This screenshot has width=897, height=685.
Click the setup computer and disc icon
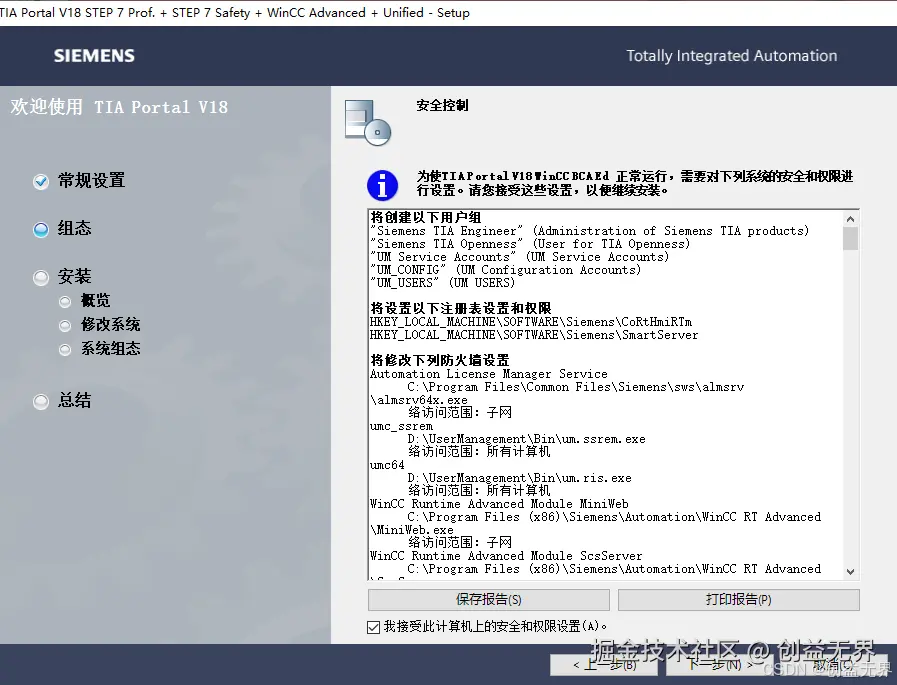click(368, 122)
